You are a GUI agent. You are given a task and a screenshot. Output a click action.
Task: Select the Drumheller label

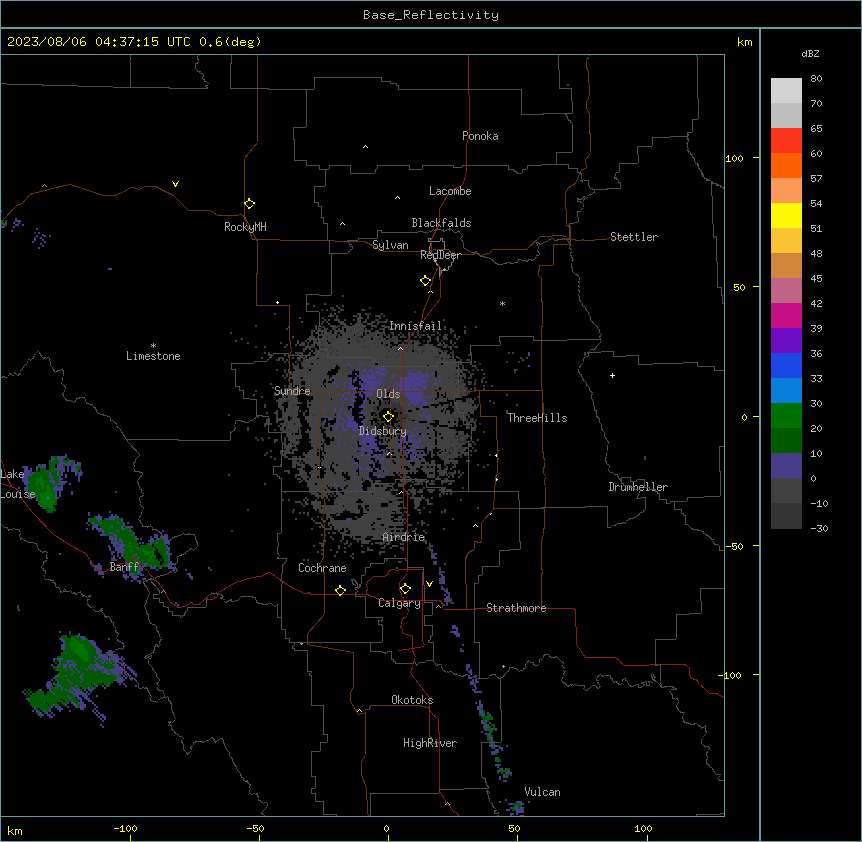click(x=638, y=487)
